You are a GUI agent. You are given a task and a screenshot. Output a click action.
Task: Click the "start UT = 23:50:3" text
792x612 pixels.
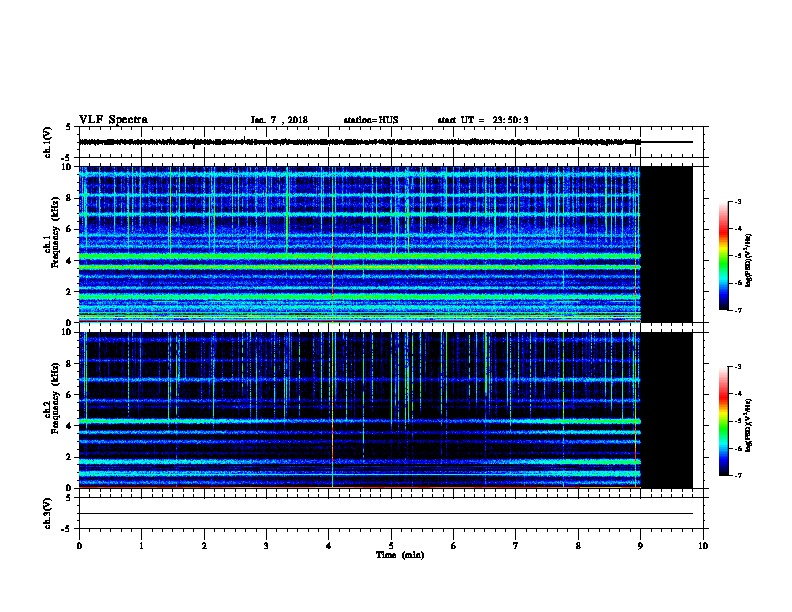point(483,120)
